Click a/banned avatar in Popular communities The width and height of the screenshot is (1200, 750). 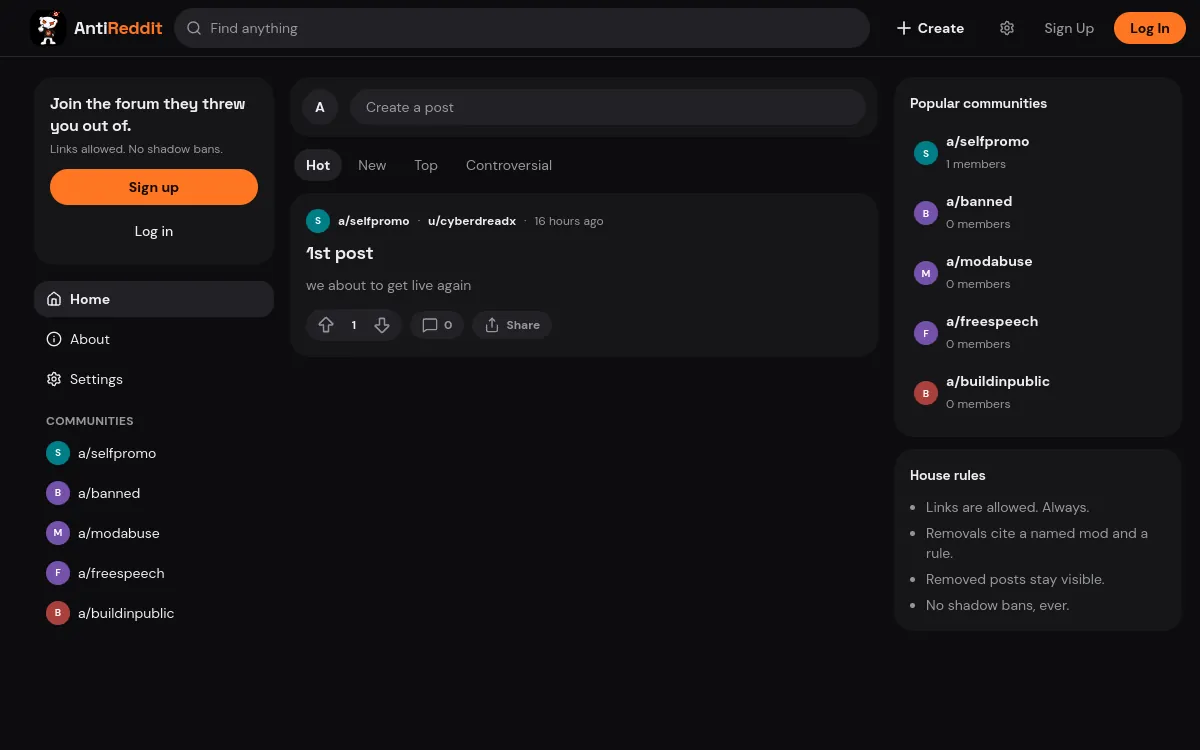(926, 213)
